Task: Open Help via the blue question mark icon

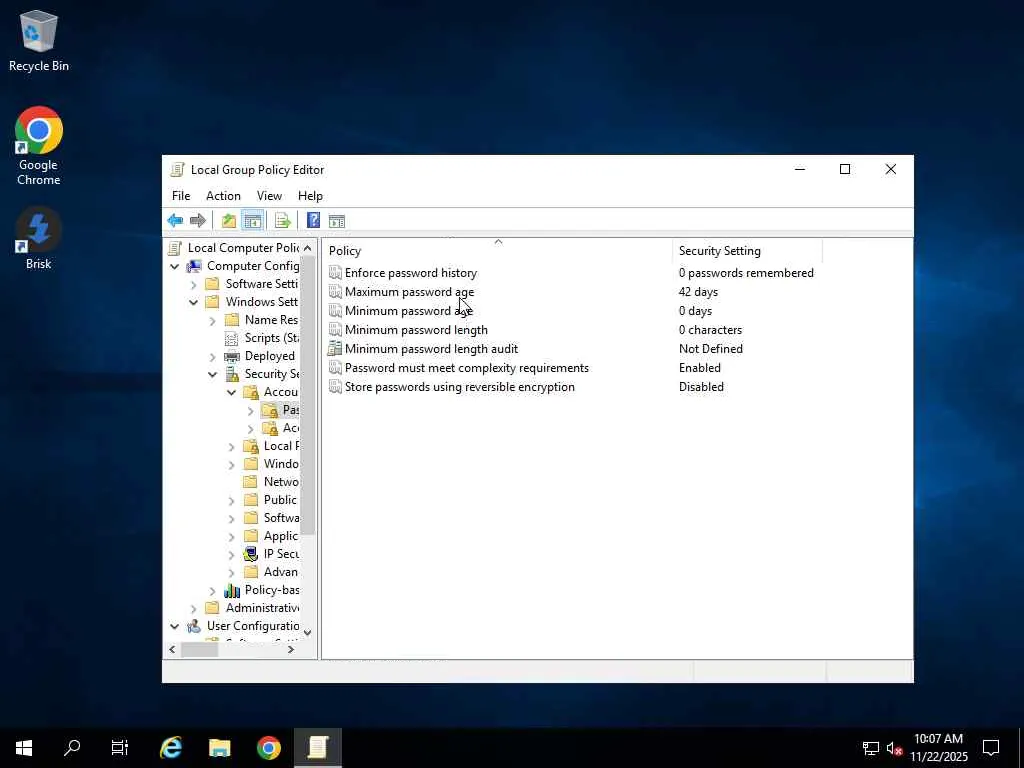Action: (x=313, y=221)
